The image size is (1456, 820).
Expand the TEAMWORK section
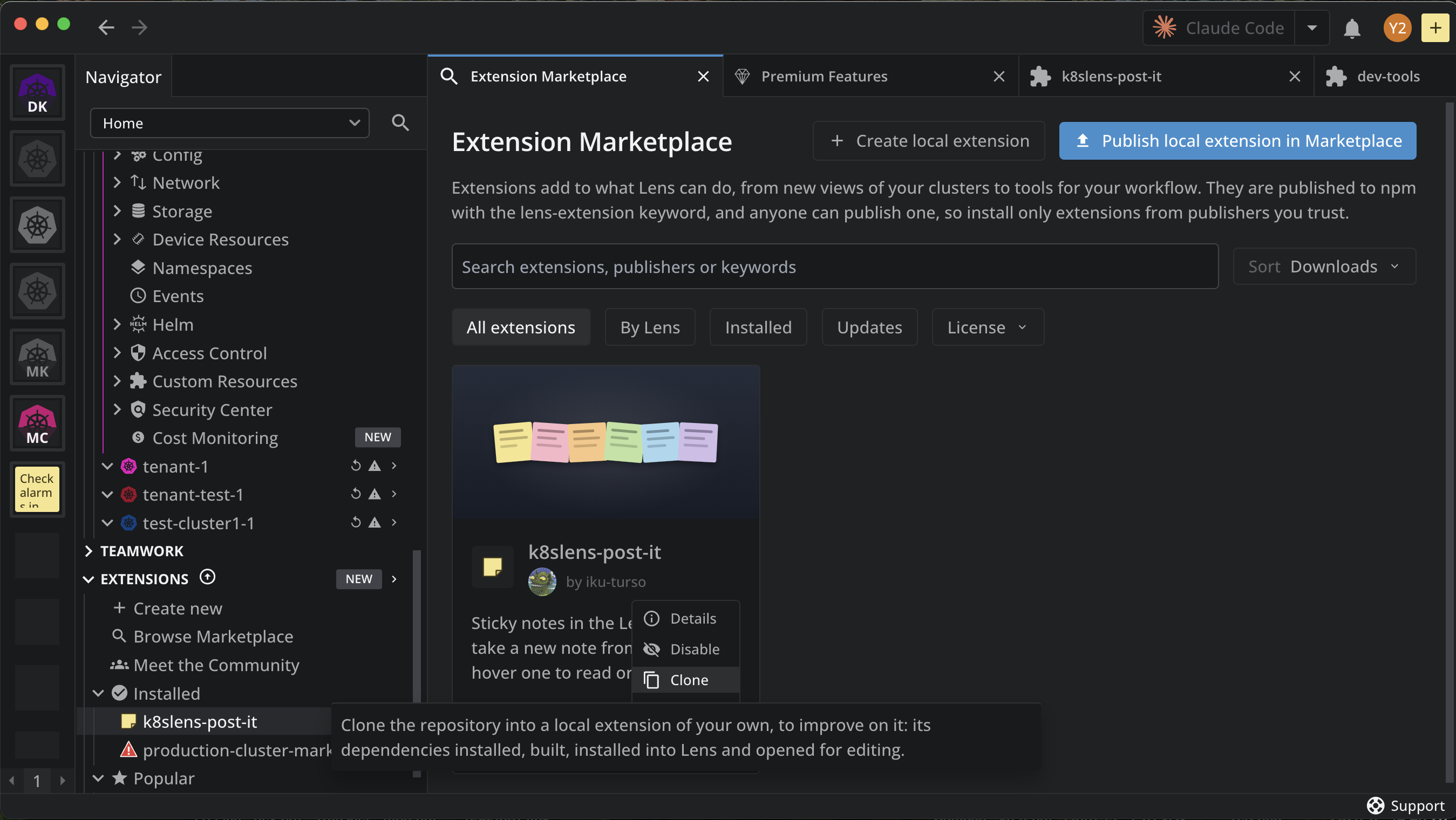(88, 551)
